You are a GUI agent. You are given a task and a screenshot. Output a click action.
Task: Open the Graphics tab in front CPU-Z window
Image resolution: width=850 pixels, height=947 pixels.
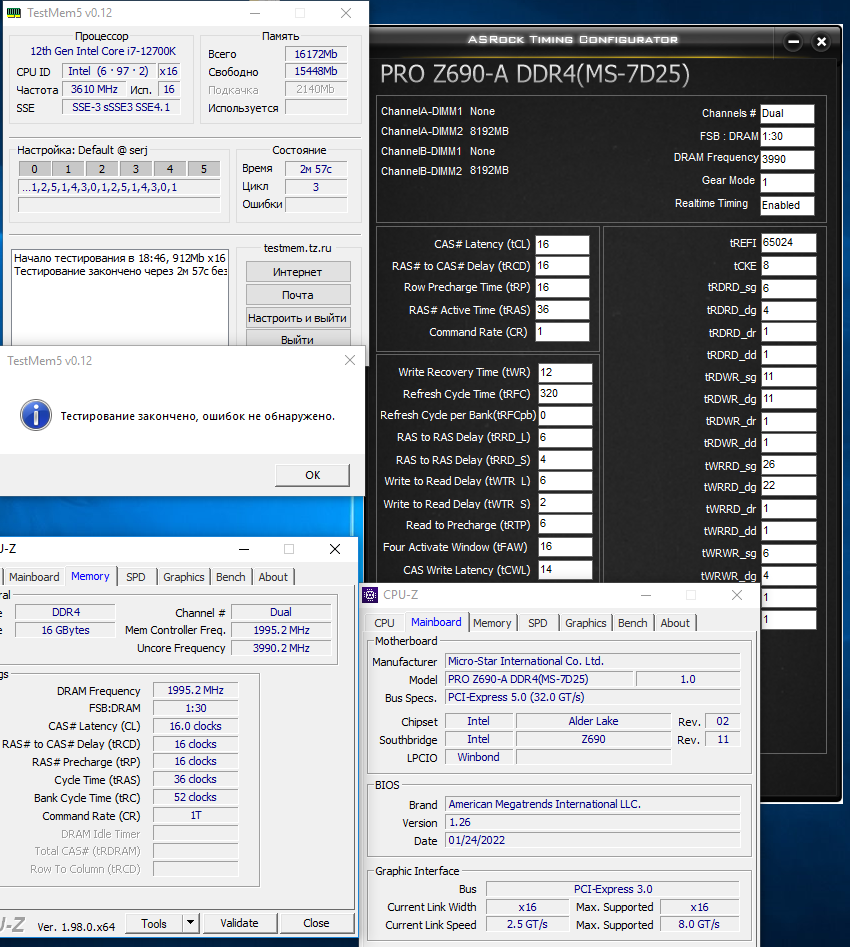point(585,623)
